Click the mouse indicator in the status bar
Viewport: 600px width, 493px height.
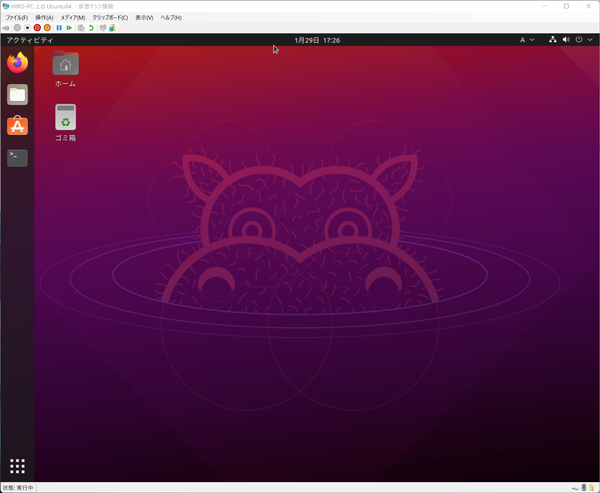(584, 488)
